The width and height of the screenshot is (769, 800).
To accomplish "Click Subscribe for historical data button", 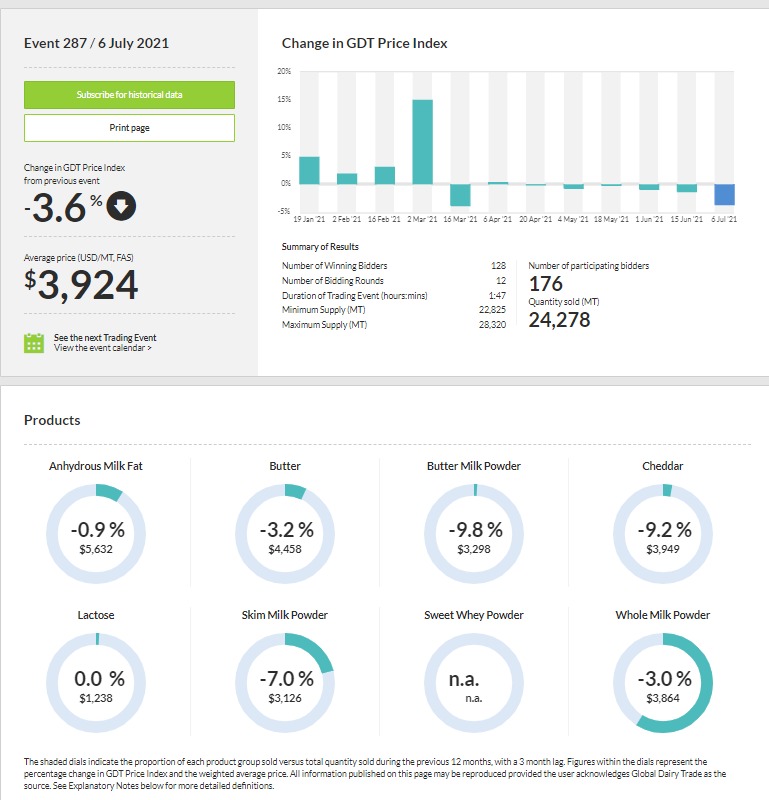I will point(129,95).
